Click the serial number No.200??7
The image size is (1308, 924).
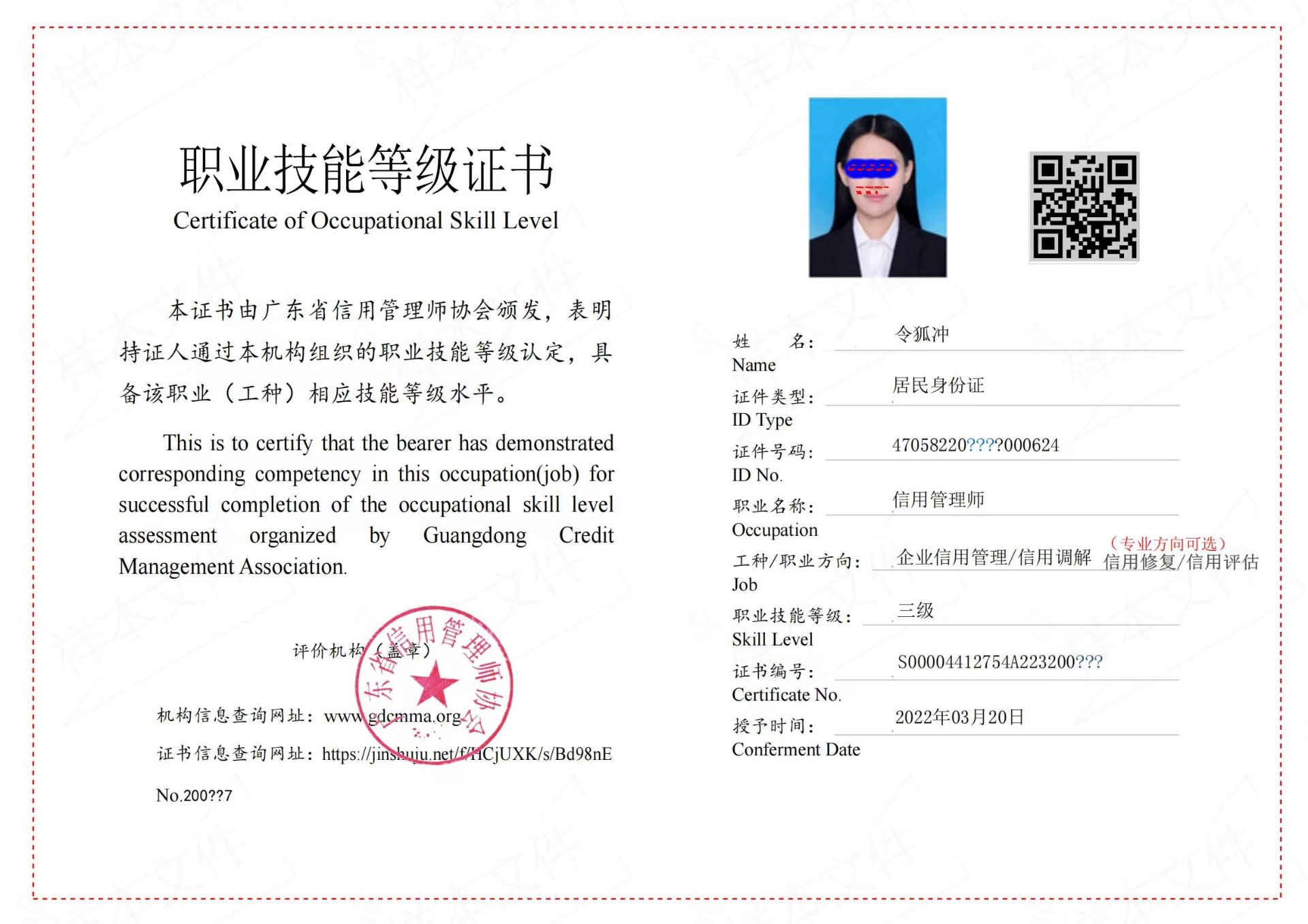point(194,795)
